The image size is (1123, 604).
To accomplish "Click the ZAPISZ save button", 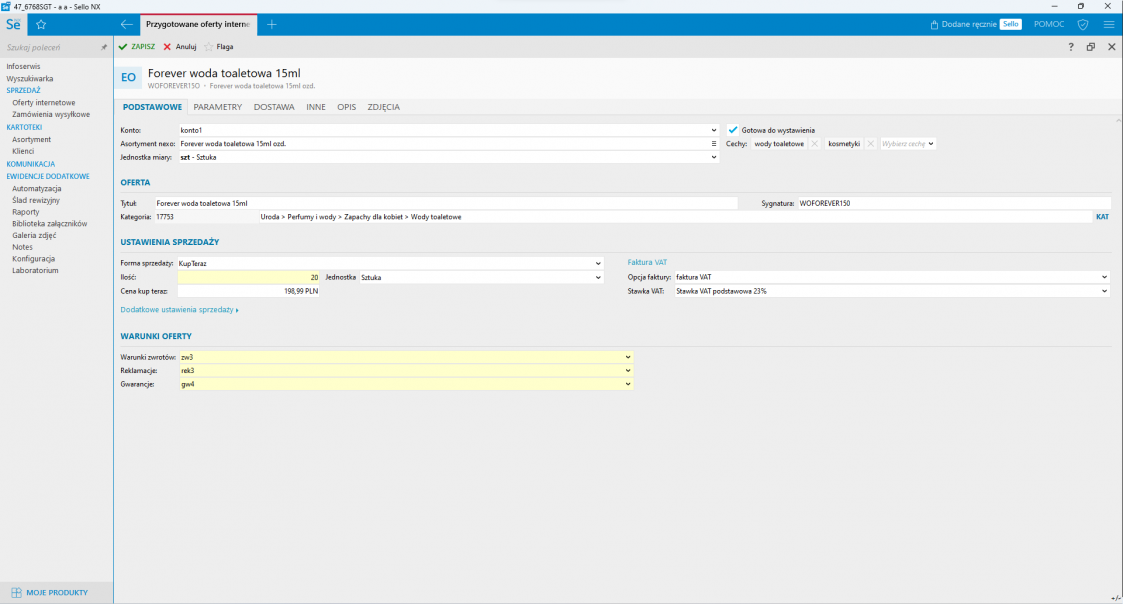I will (x=137, y=47).
